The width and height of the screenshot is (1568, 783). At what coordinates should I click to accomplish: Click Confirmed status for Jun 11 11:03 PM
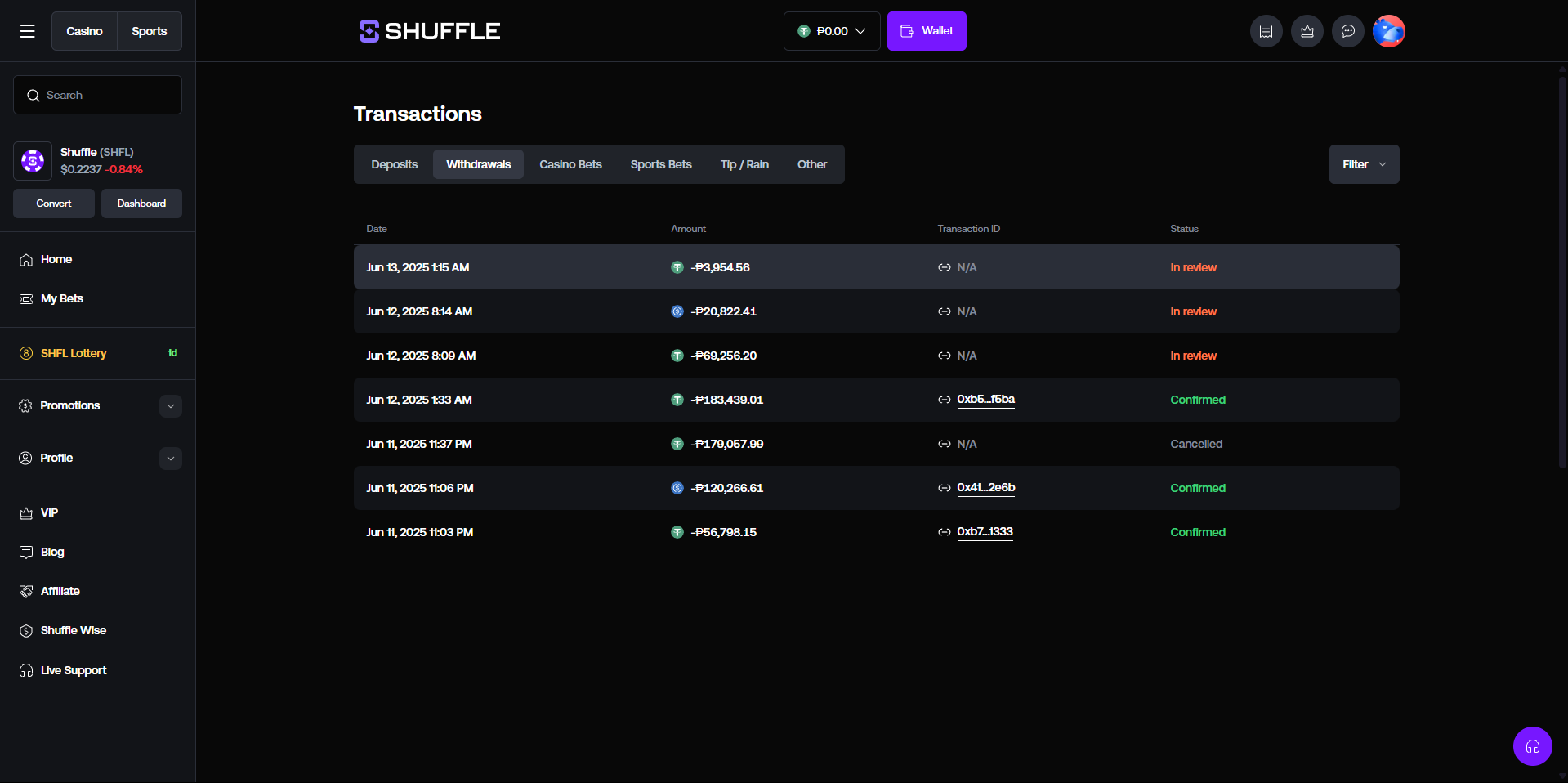click(x=1198, y=532)
